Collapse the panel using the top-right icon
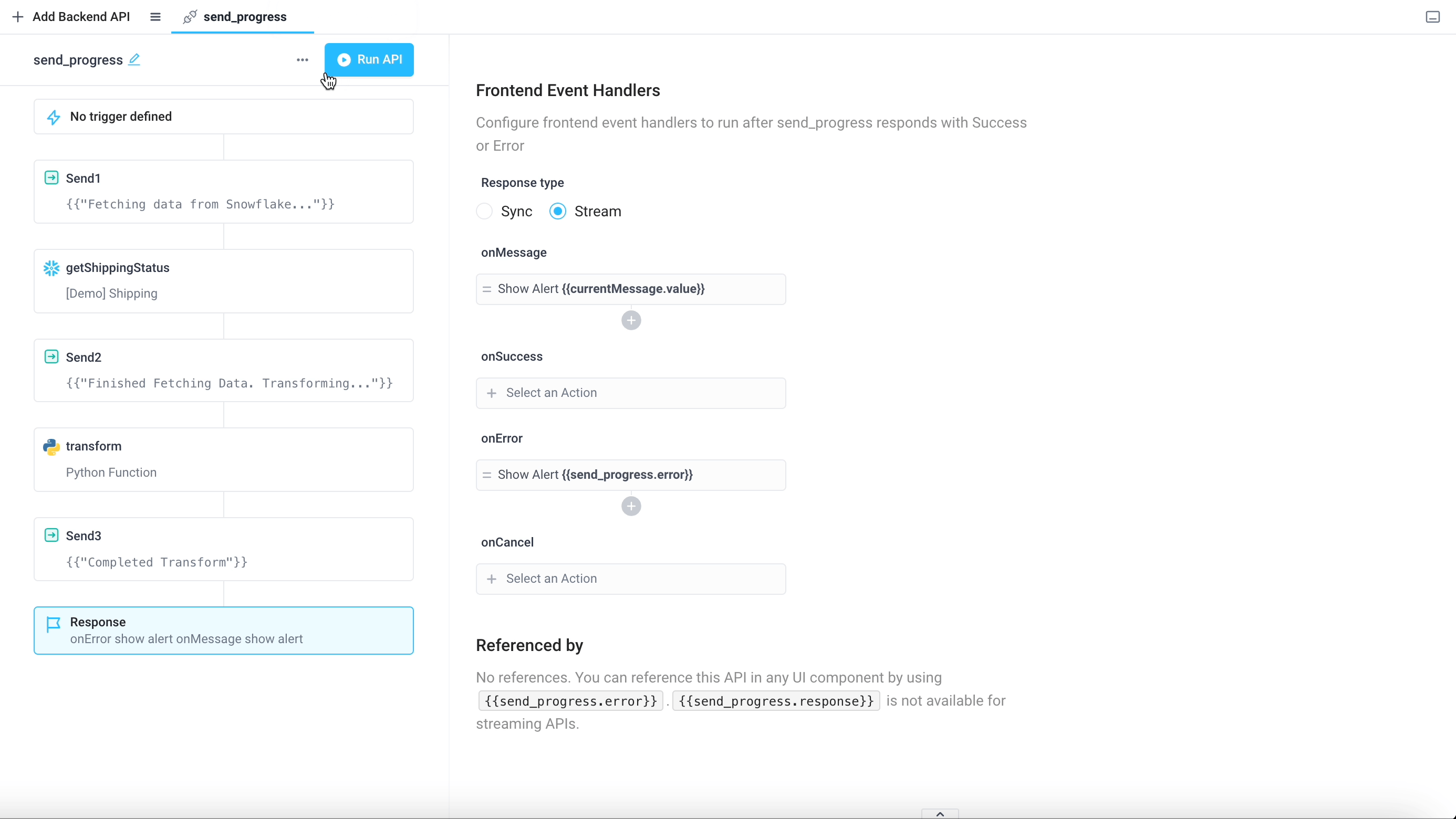1456x819 pixels. click(1432, 17)
